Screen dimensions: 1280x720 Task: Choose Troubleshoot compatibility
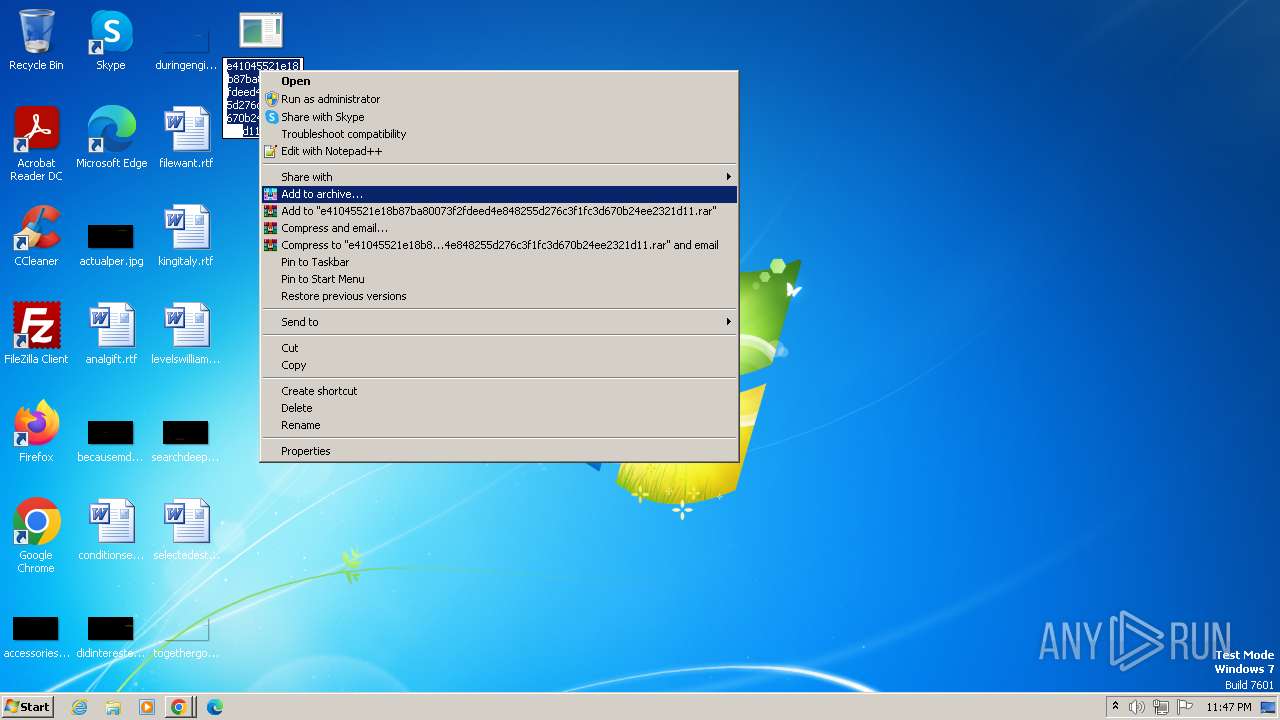click(499, 134)
